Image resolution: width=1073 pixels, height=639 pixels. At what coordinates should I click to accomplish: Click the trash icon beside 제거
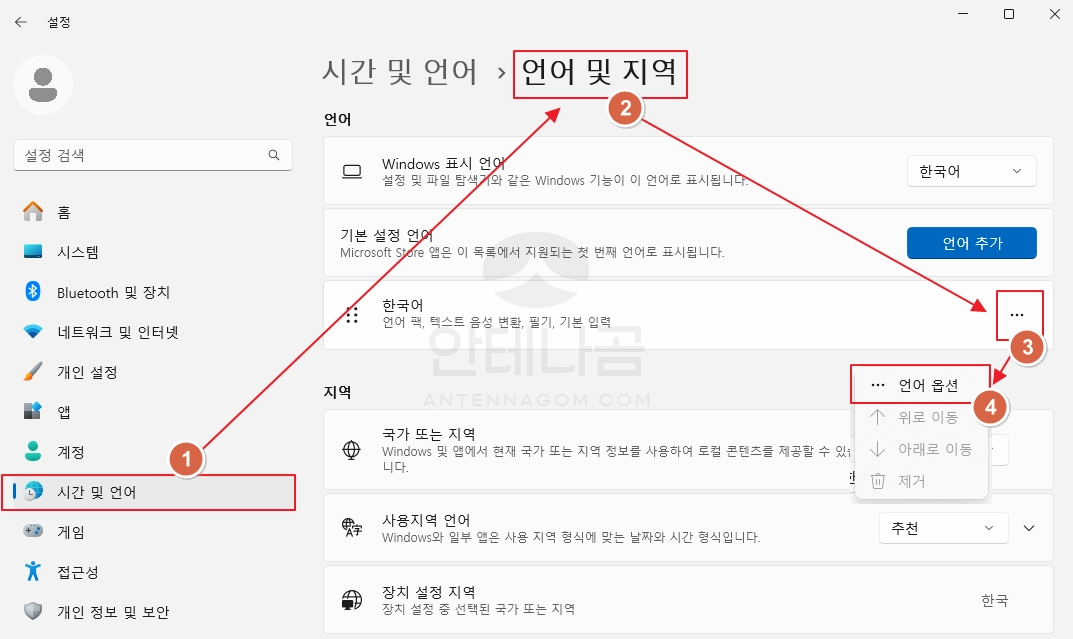(x=877, y=481)
